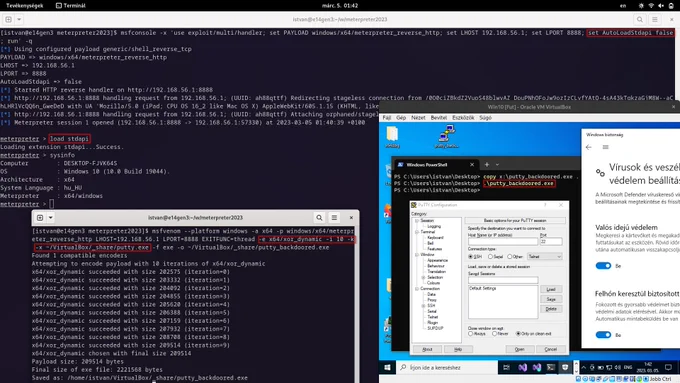Viewport: 680px width, 383px height.
Task: Select folder icon on Windows desktop
Action: (x=392, y=137)
